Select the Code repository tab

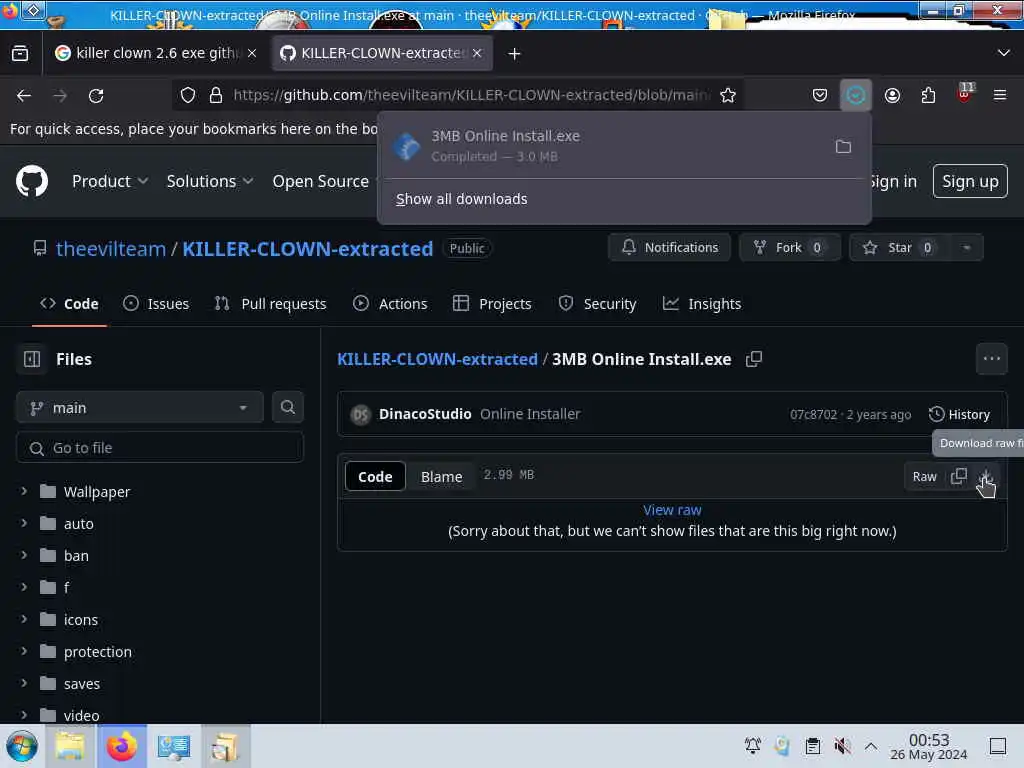(69, 304)
